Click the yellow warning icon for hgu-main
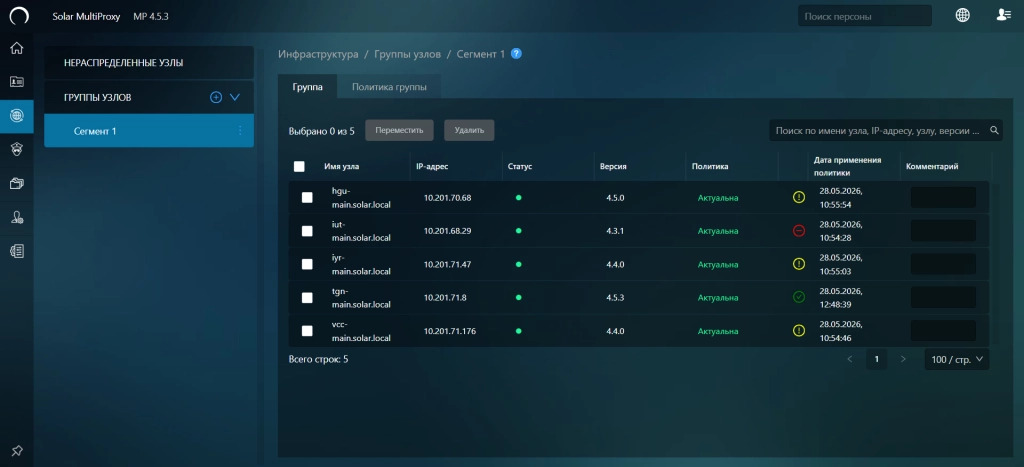This screenshot has height=467, width=1024. click(x=798, y=197)
